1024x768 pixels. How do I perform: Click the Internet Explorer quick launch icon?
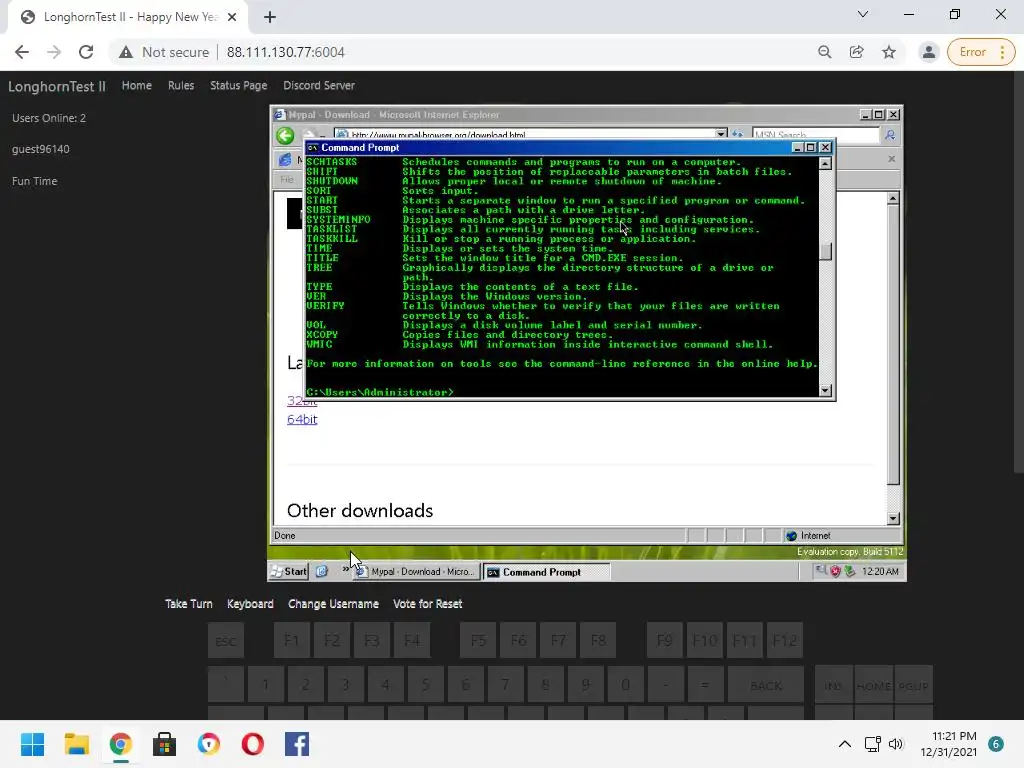(321, 571)
